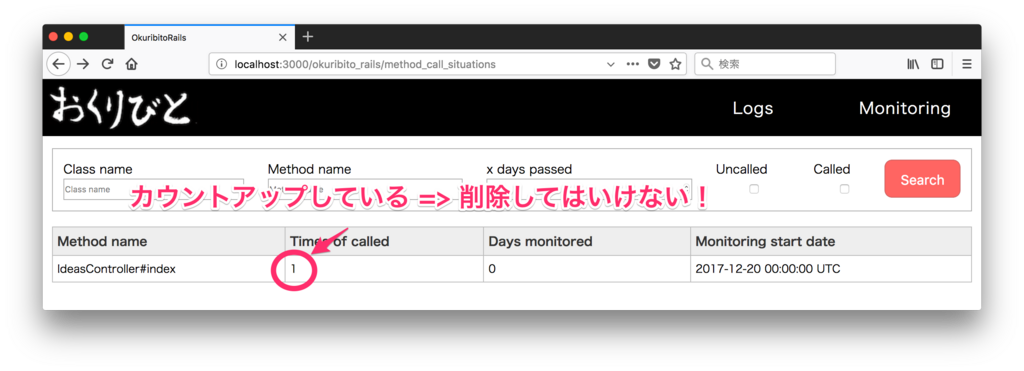Click the Monitoring start date column header

(831, 241)
